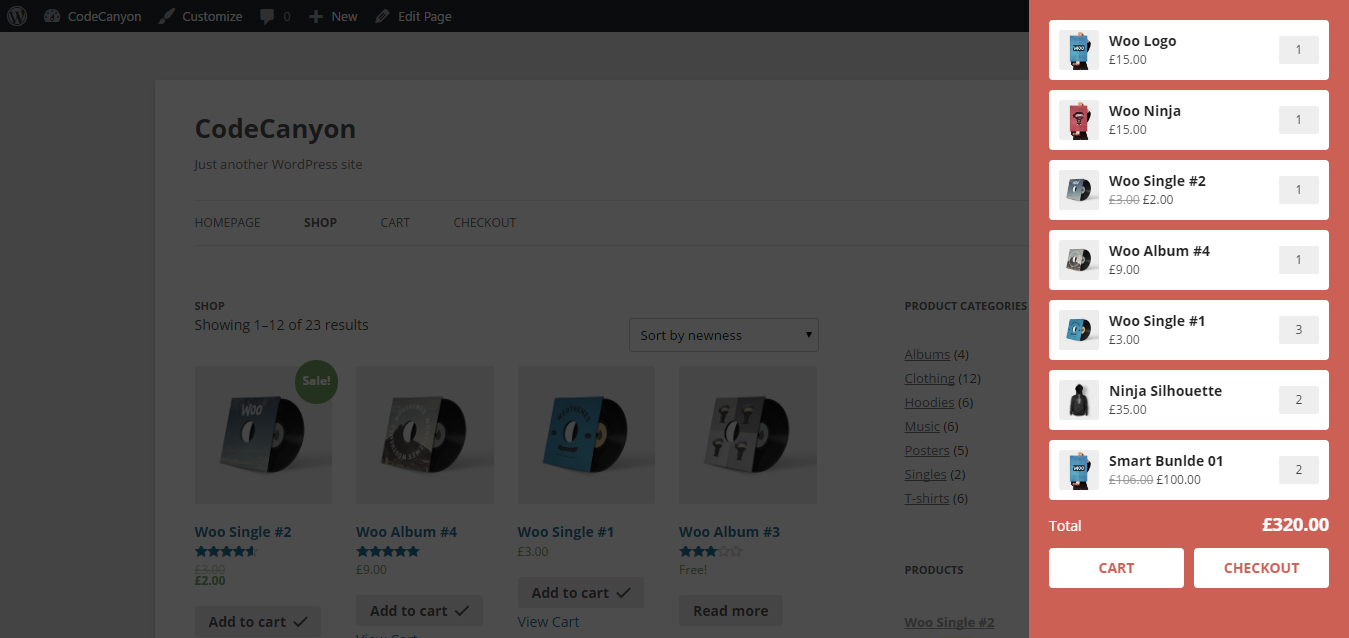
Task: Open the Woo Album #3 product title link
Action: click(x=729, y=532)
